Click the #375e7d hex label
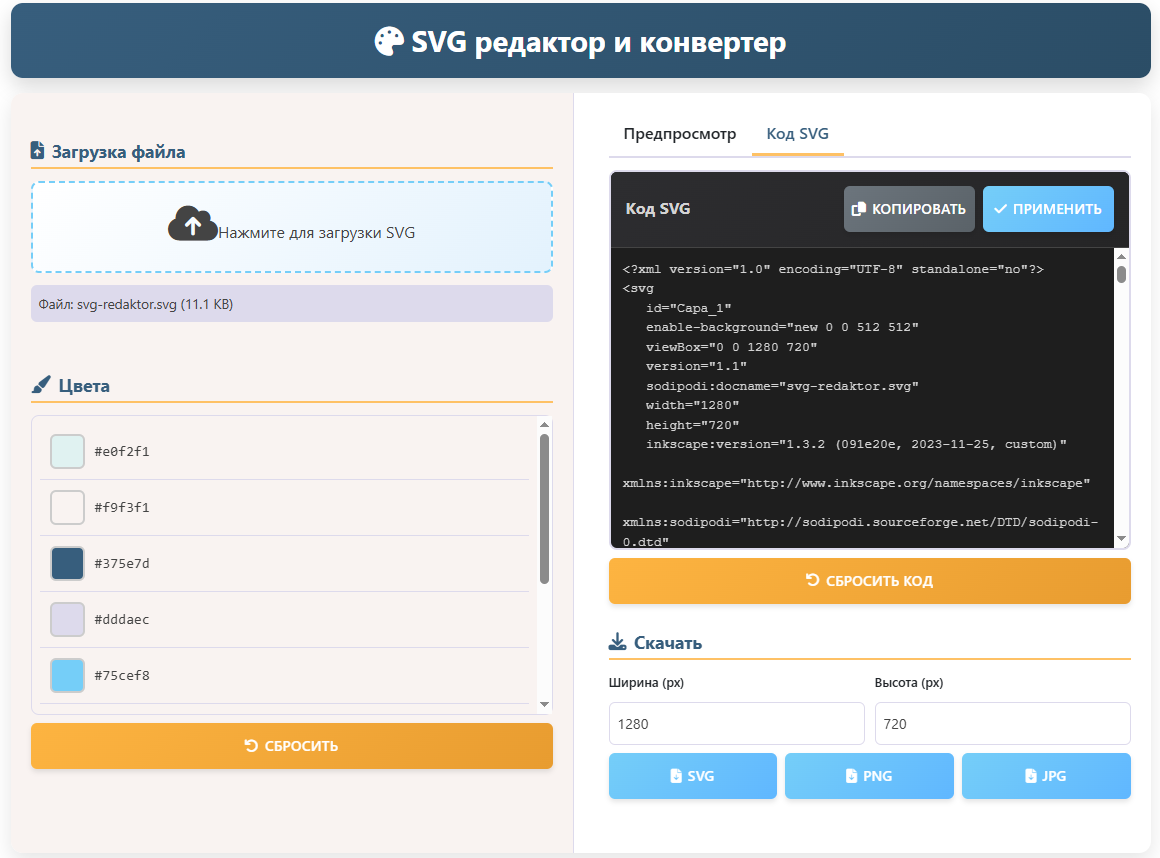This screenshot has width=1160, height=858. [122, 564]
